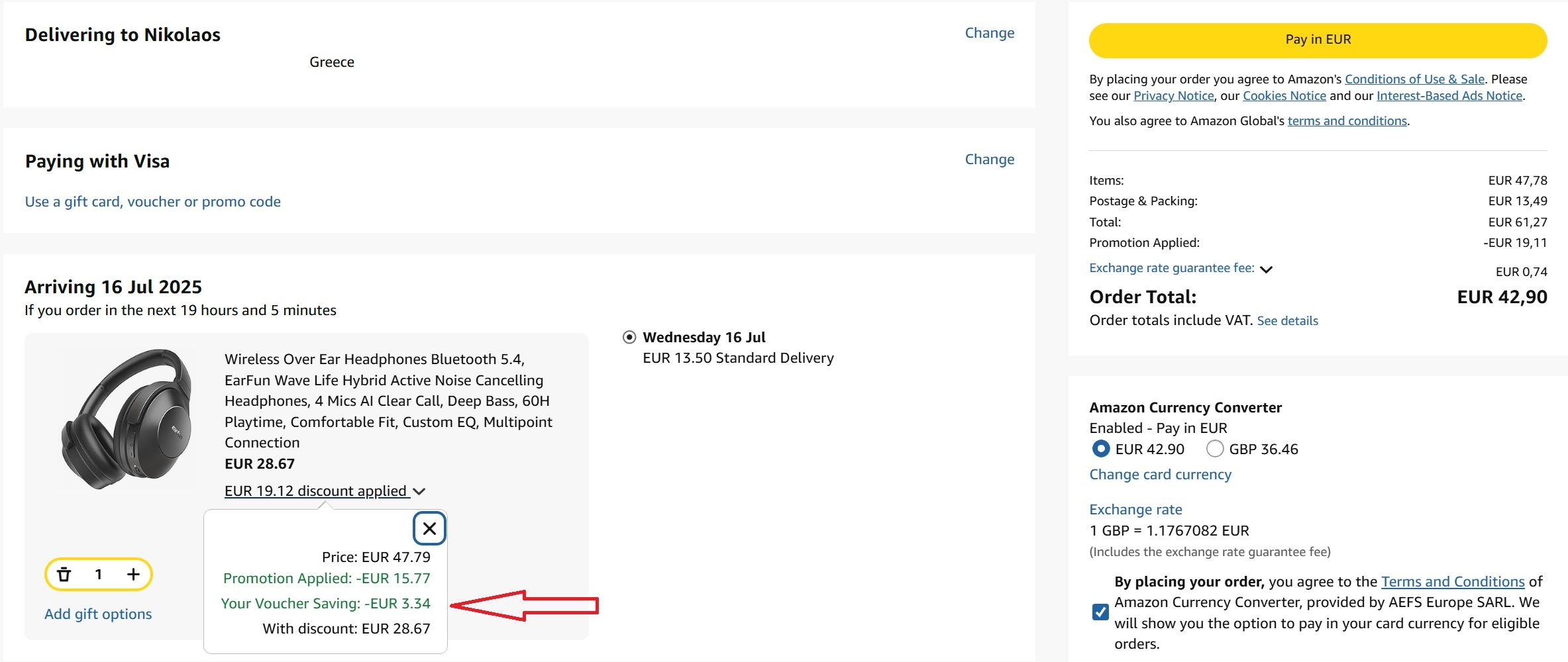Click the Pay in EUR button

(x=1318, y=40)
